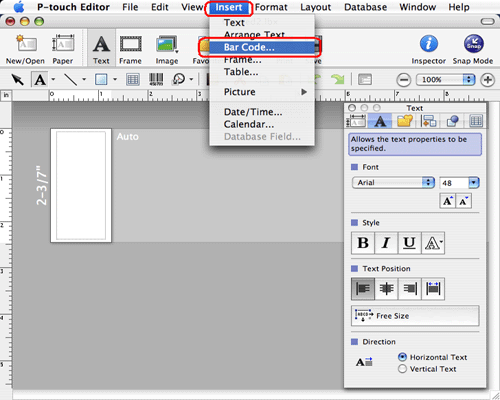The height and width of the screenshot is (400, 500).
Task: Justify text alignment
Action: [x=433, y=289]
